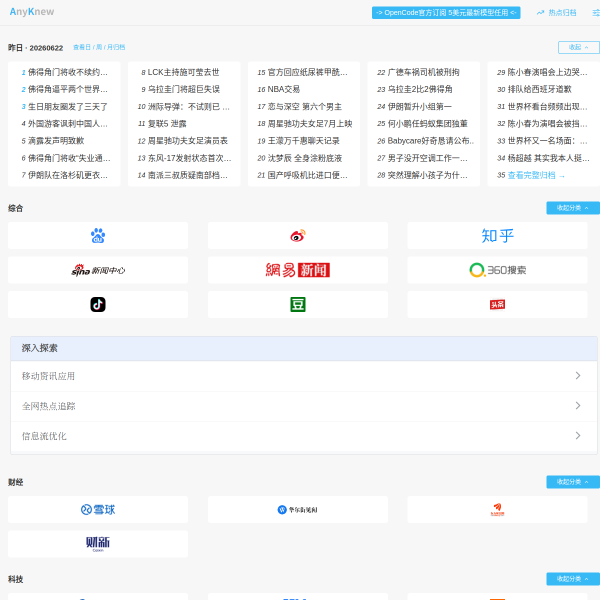The image size is (600, 600).
Task: Expand the 全网热点追踪 row chevron
Action: tap(578, 406)
